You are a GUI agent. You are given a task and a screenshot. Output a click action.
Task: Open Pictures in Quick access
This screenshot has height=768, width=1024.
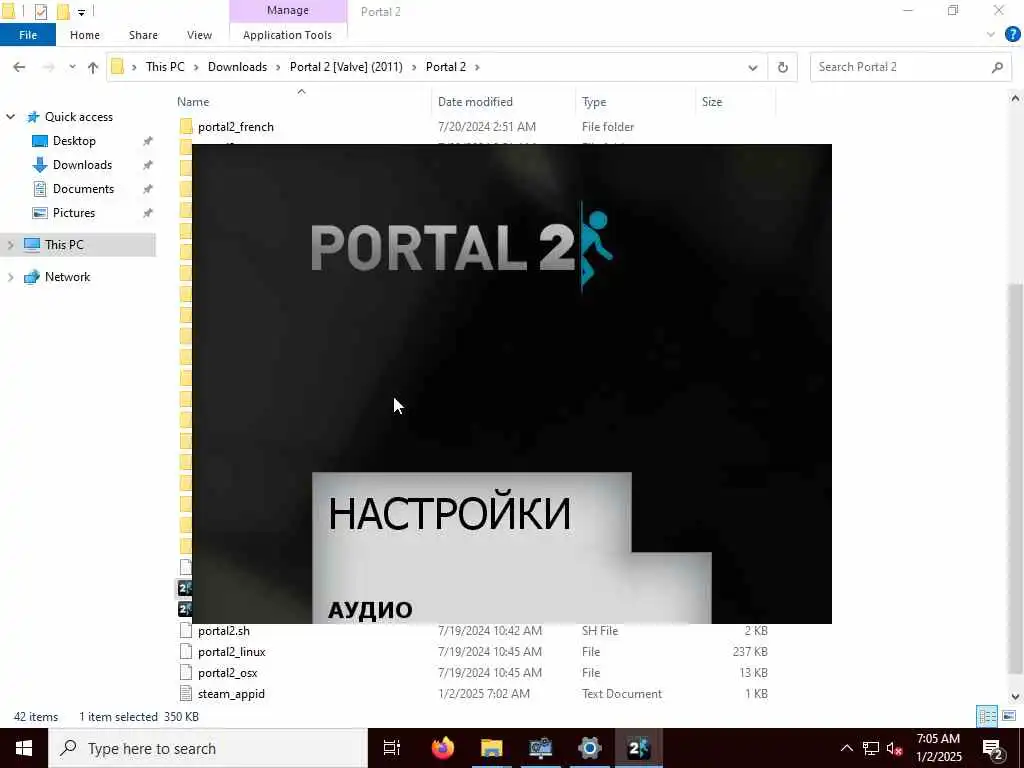pyautogui.click(x=74, y=213)
